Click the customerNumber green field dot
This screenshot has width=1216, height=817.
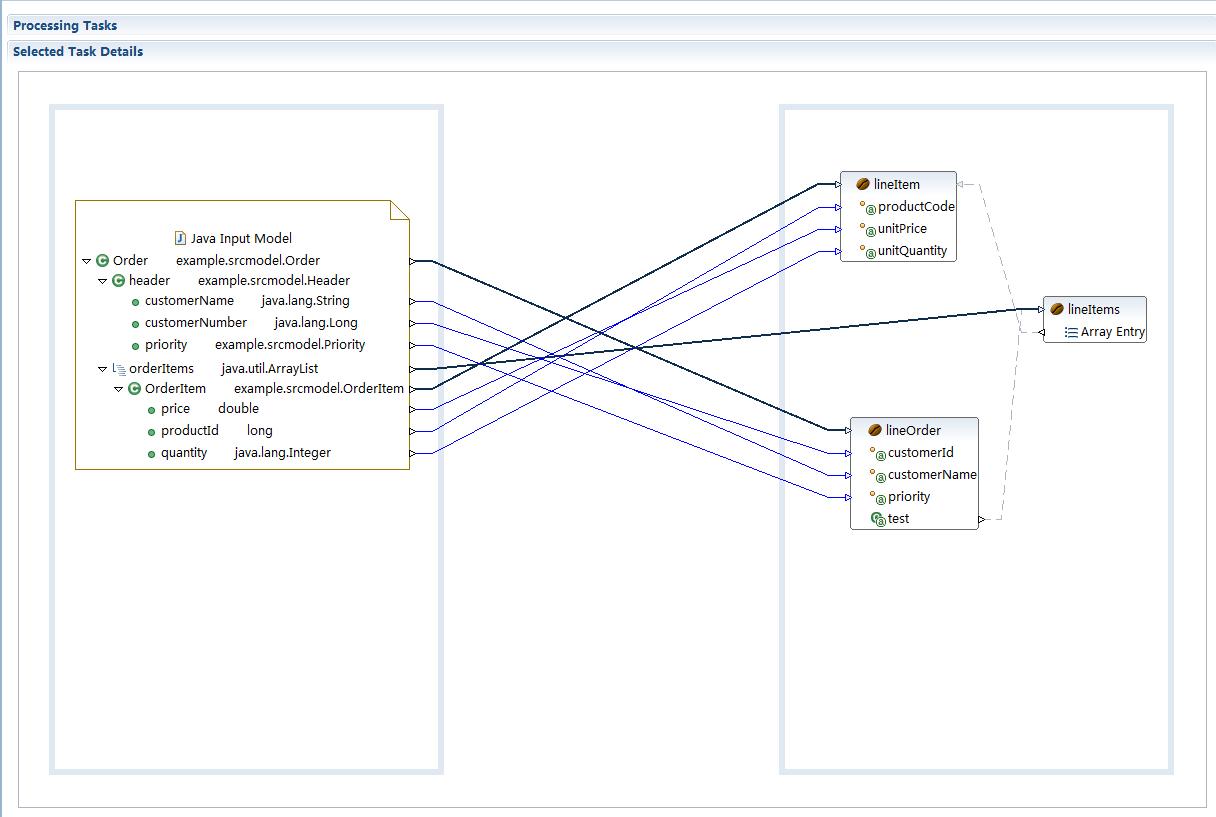135,324
